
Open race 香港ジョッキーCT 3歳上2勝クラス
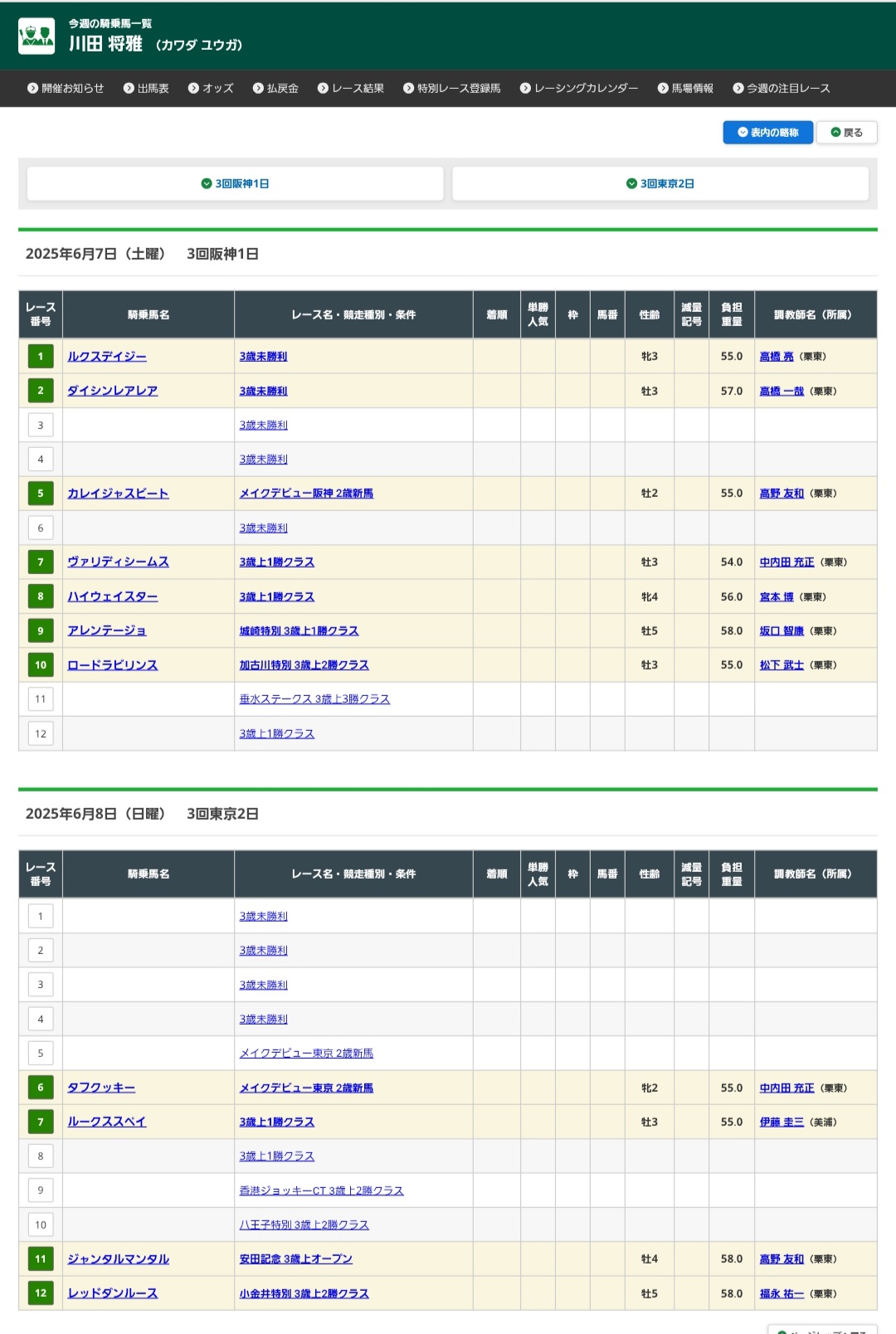321,1190
